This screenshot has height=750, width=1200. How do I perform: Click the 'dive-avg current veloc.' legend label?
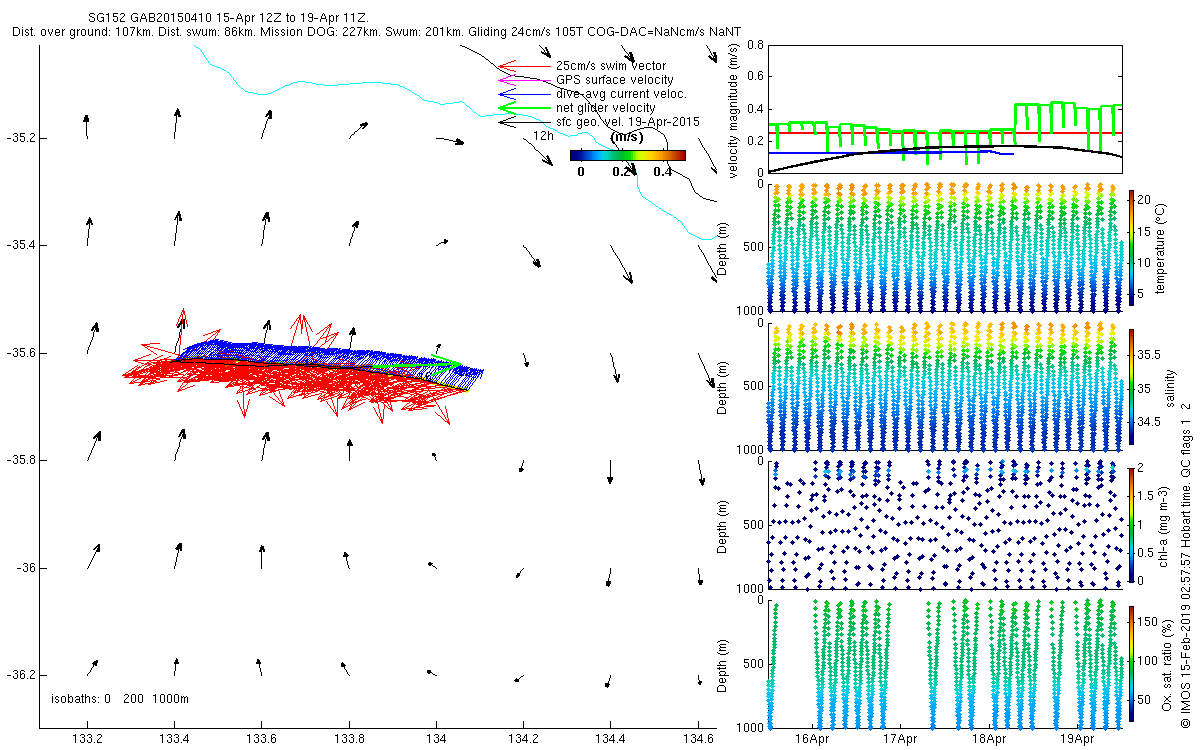coord(621,94)
